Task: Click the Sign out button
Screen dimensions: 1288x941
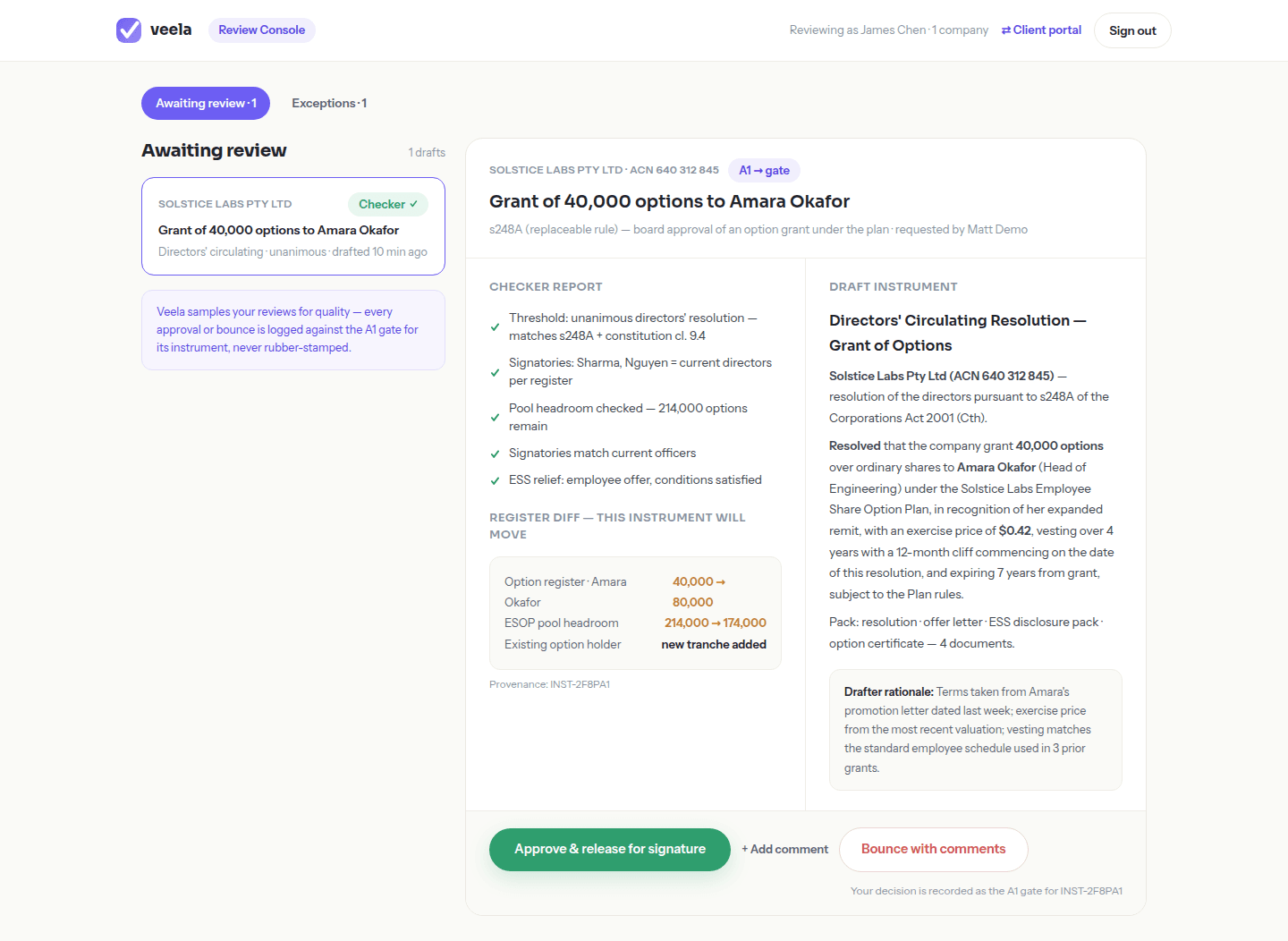Action: (x=1132, y=30)
